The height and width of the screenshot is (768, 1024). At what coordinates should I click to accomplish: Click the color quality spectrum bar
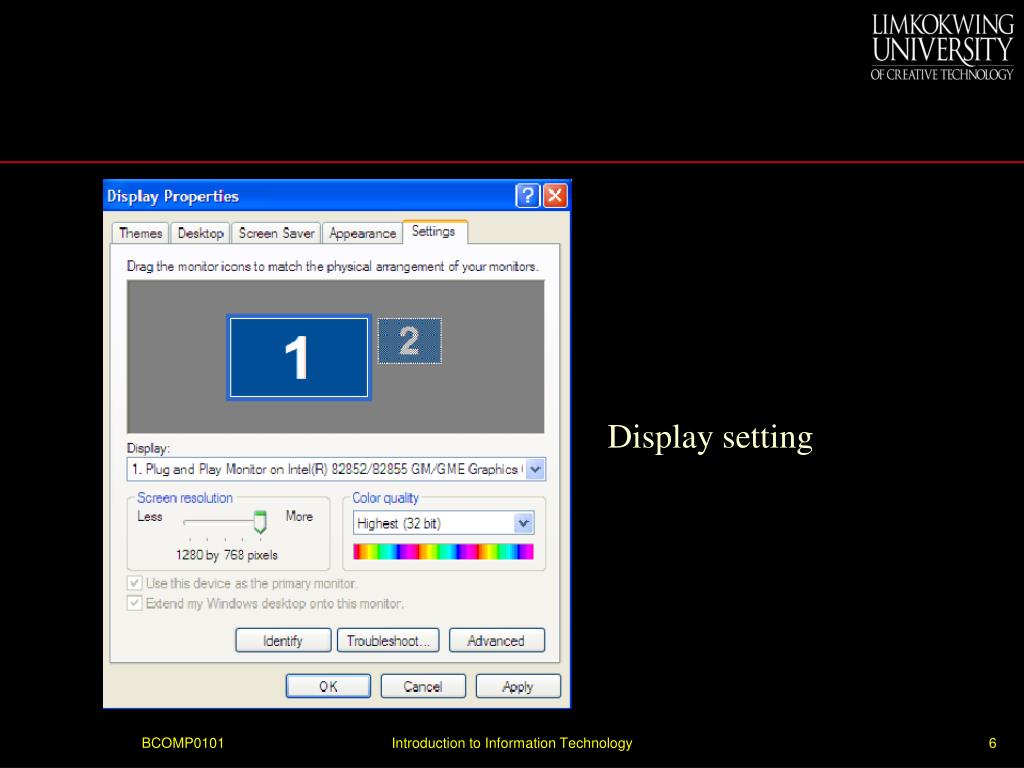tap(443, 552)
